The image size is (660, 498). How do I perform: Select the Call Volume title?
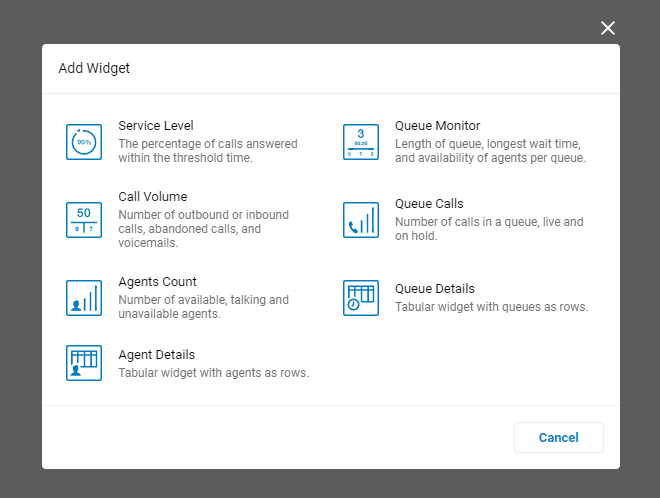[x=153, y=197]
